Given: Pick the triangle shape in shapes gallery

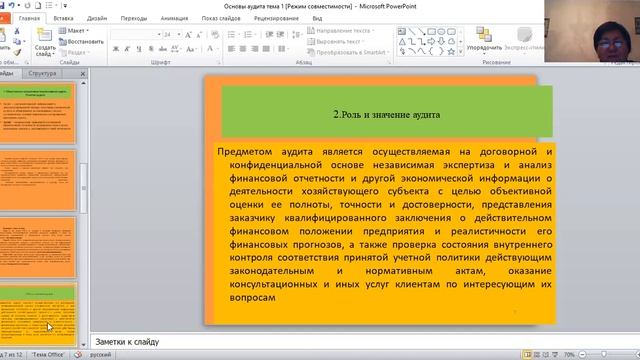Looking at the screenshot, I should [402, 42].
